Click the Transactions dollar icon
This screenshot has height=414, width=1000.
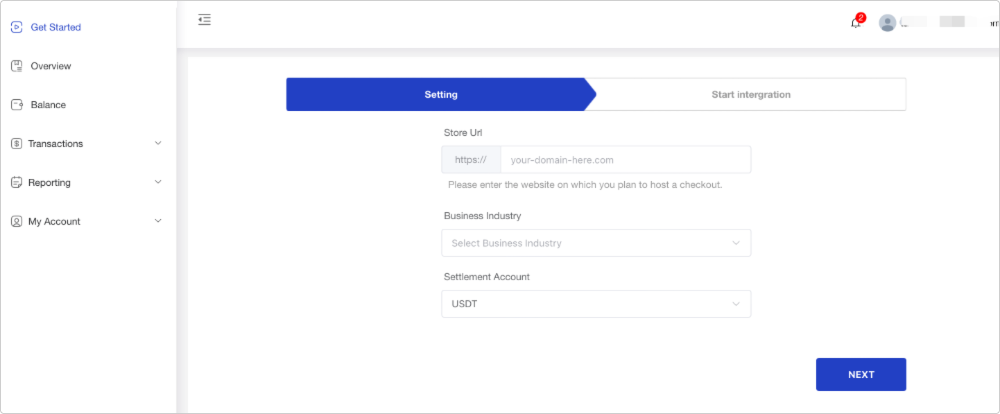pos(17,144)
